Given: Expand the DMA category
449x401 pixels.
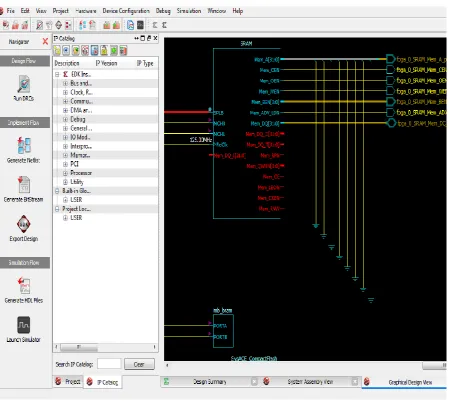Looking at the screenshot, I should (65, 110).
